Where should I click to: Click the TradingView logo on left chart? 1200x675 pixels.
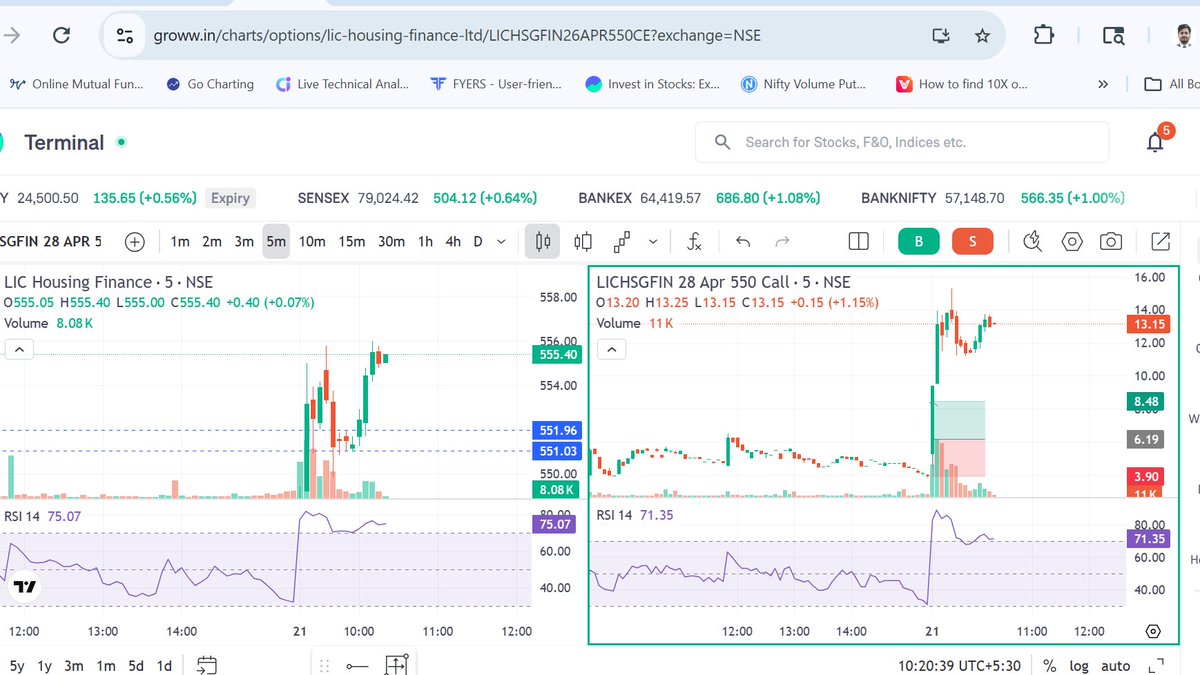click(x=25, y=588)
